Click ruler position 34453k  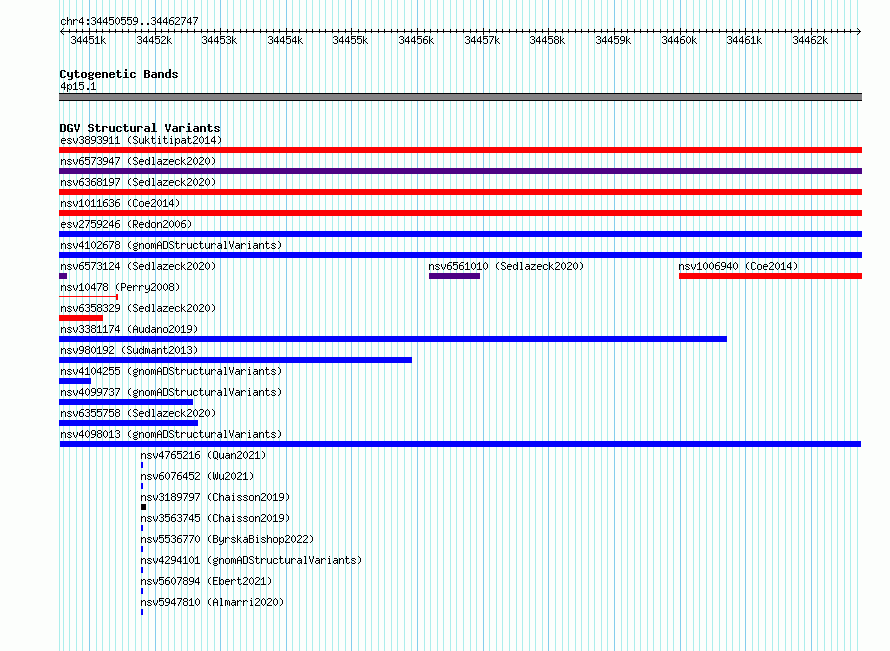(219, 40)
